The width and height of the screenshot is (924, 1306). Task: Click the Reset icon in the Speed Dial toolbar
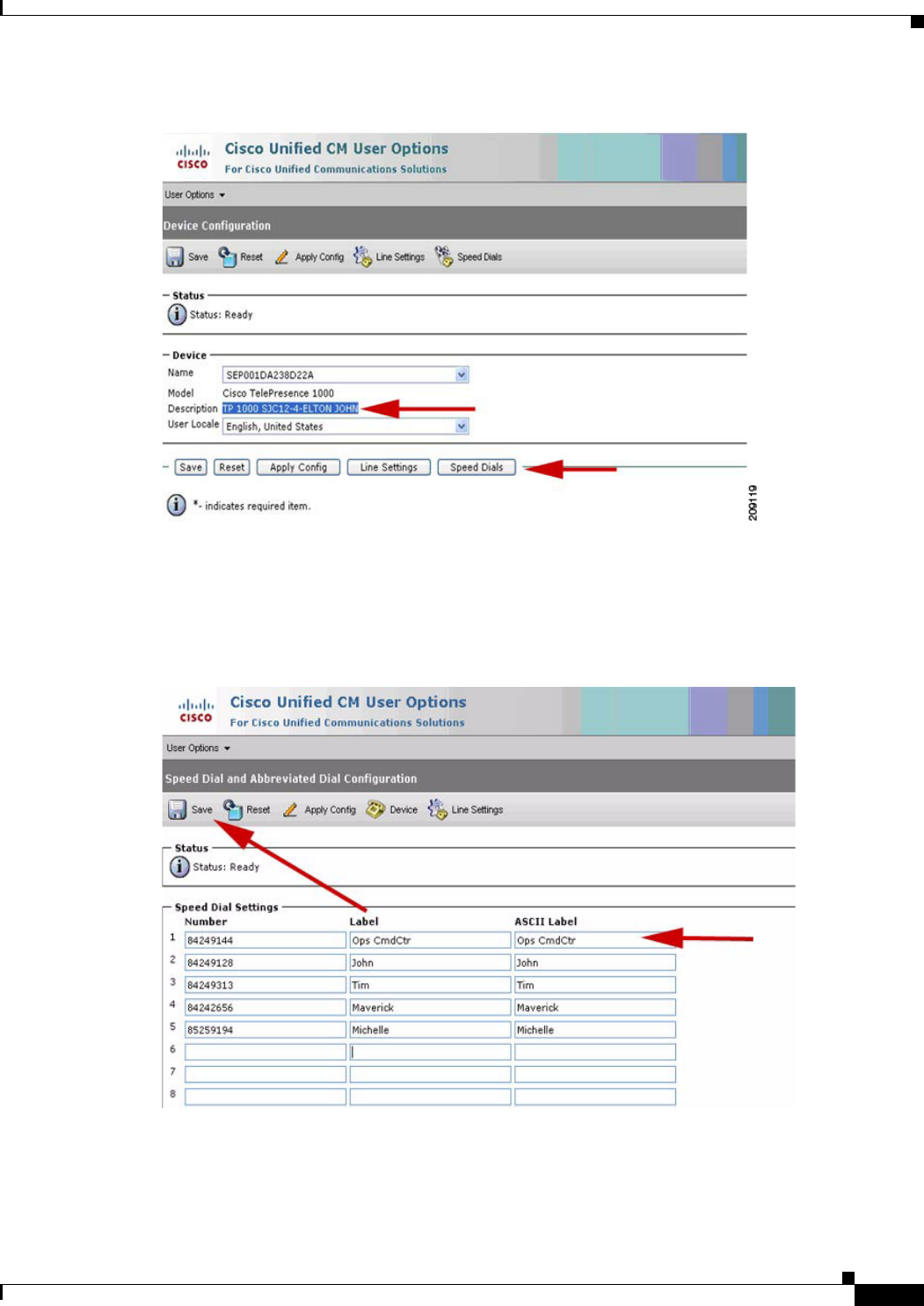233,809
